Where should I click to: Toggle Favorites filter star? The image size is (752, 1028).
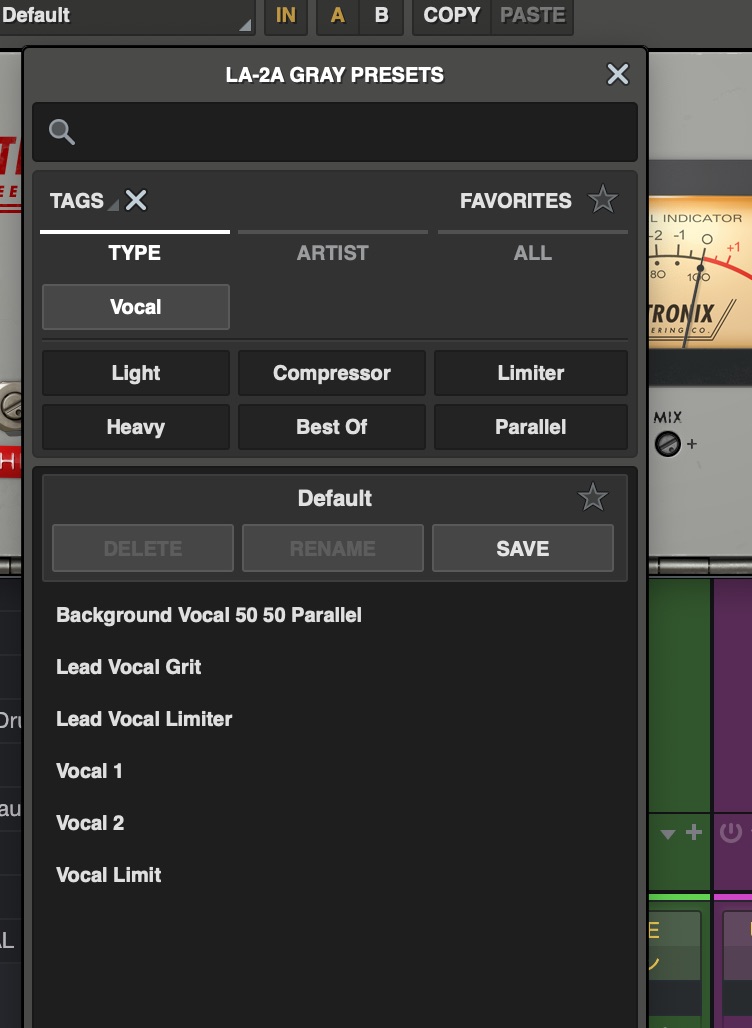coord(602,201)
